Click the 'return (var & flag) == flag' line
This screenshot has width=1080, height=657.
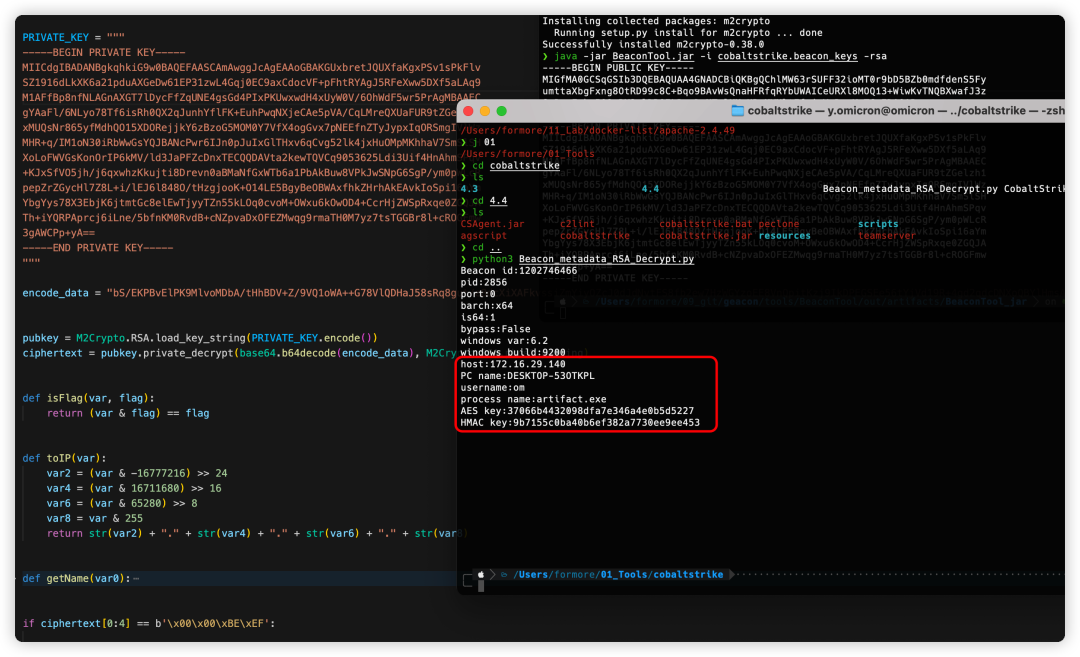tap(128, 413)
